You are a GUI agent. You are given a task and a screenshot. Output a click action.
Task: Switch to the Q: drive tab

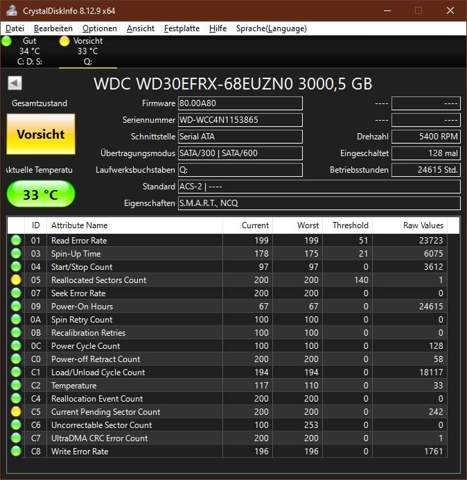pos(88,51)
